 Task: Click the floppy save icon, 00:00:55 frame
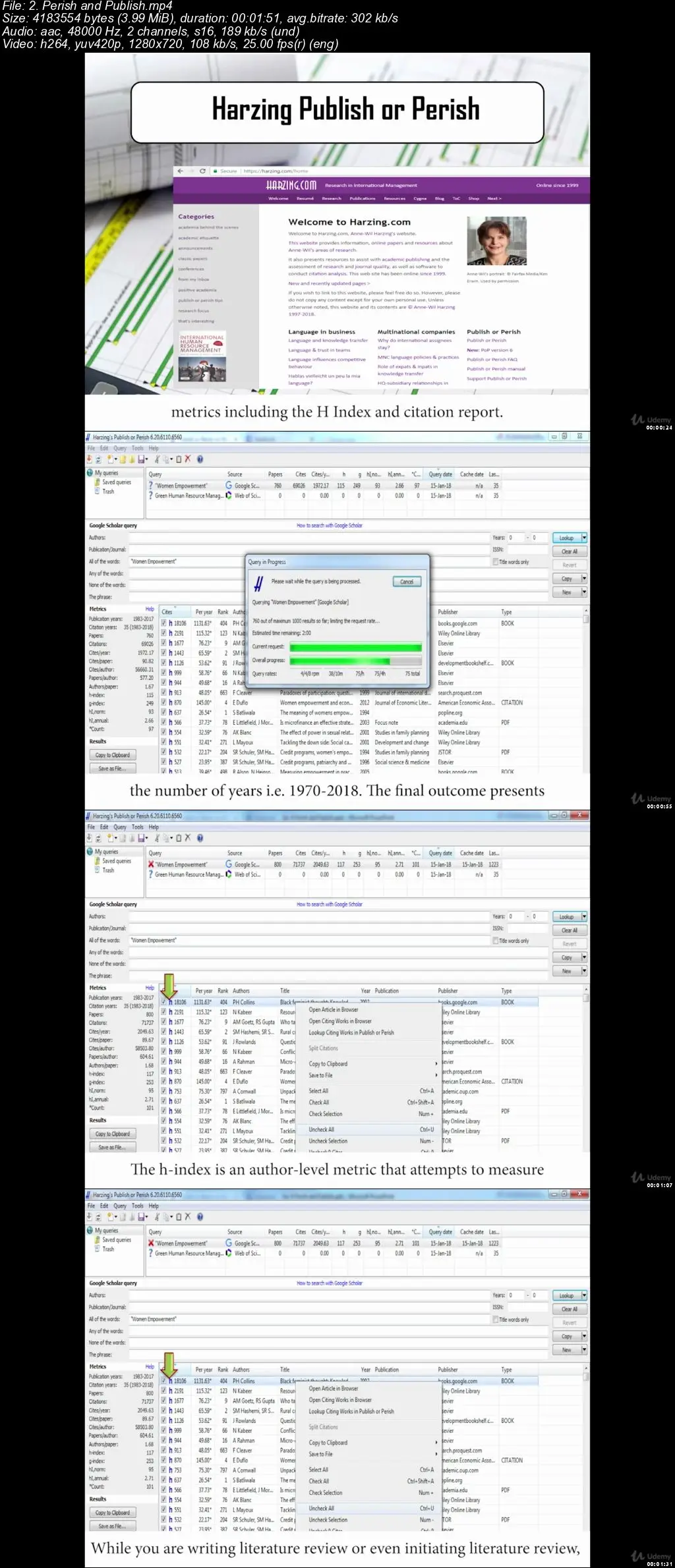[x=141, y=459]
